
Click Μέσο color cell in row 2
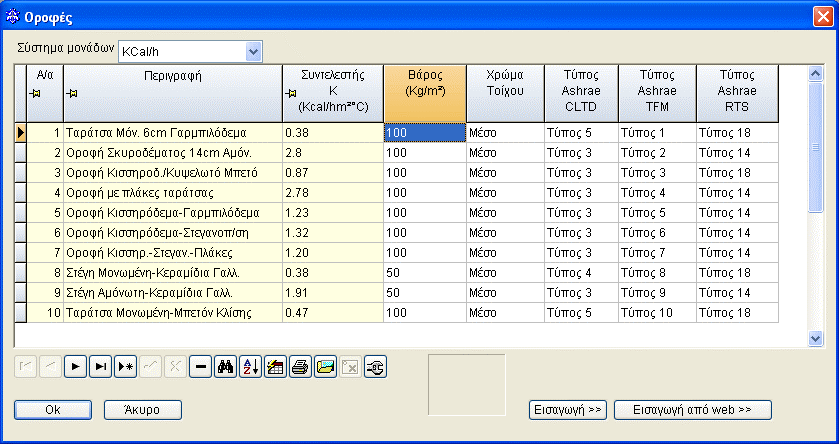click(505, 153)
